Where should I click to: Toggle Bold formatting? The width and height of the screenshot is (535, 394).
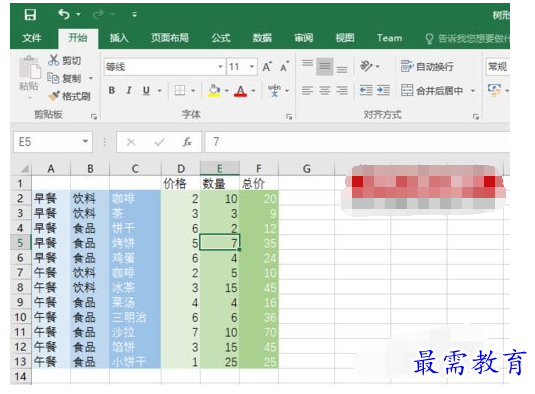point(112,90)
